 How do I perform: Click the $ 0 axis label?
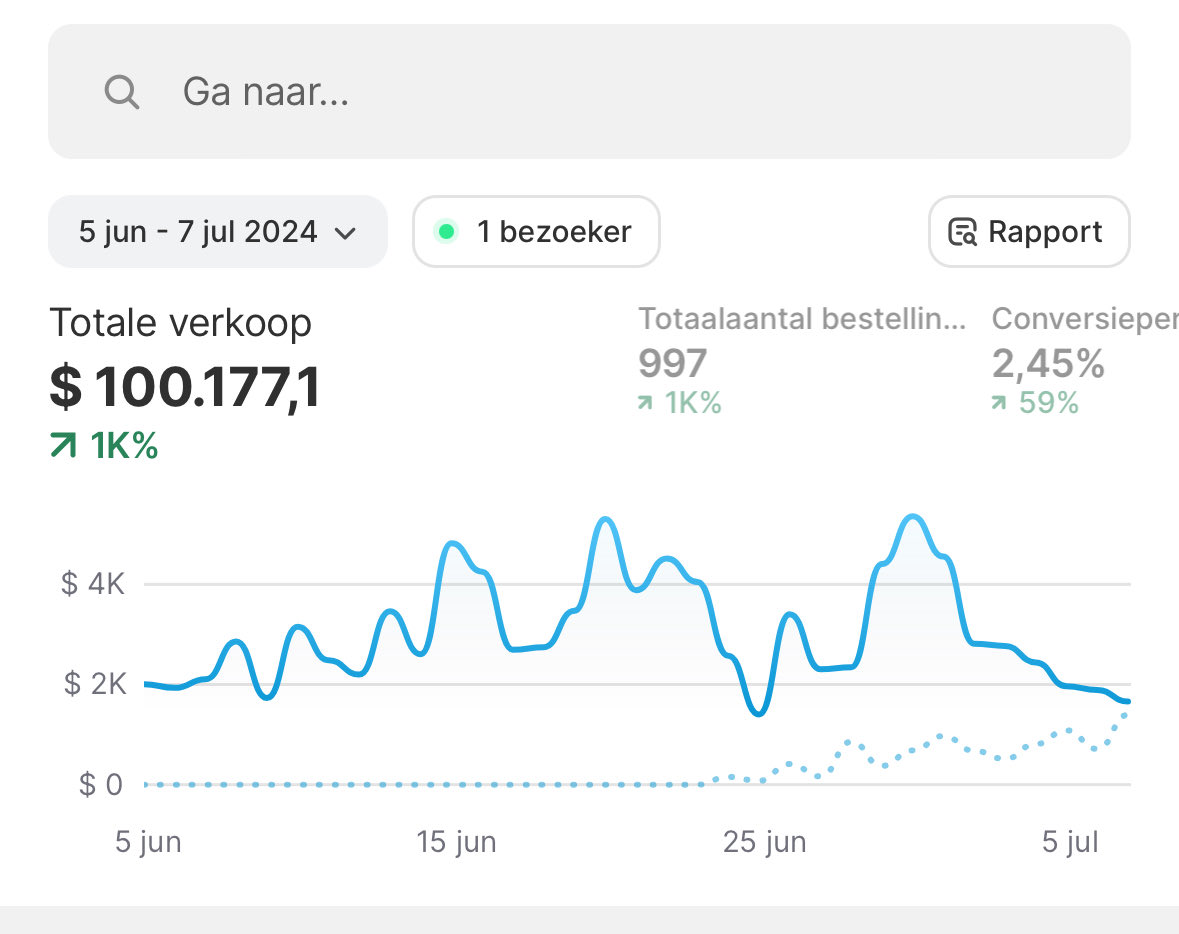[x=101, y=784]
